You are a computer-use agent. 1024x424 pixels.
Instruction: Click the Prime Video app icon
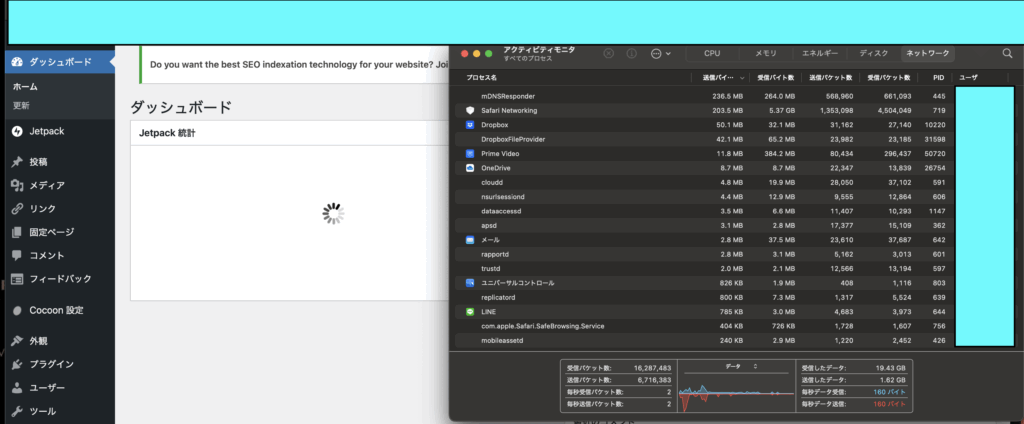[x=470, y=154]
